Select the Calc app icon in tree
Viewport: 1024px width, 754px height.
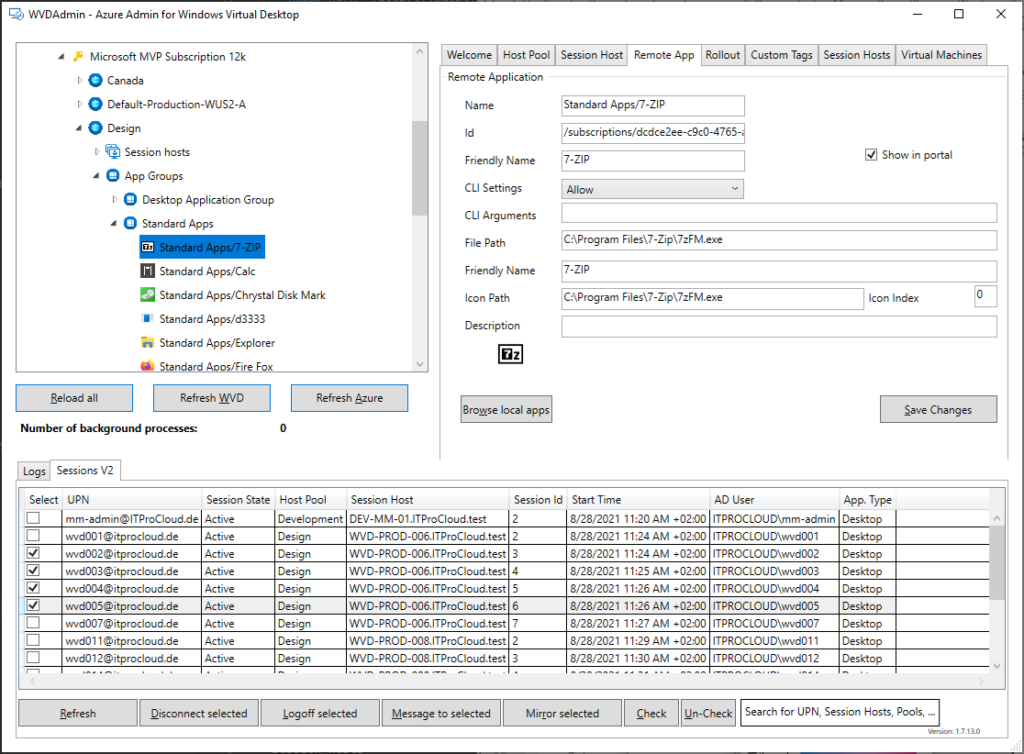click(148, 271)
